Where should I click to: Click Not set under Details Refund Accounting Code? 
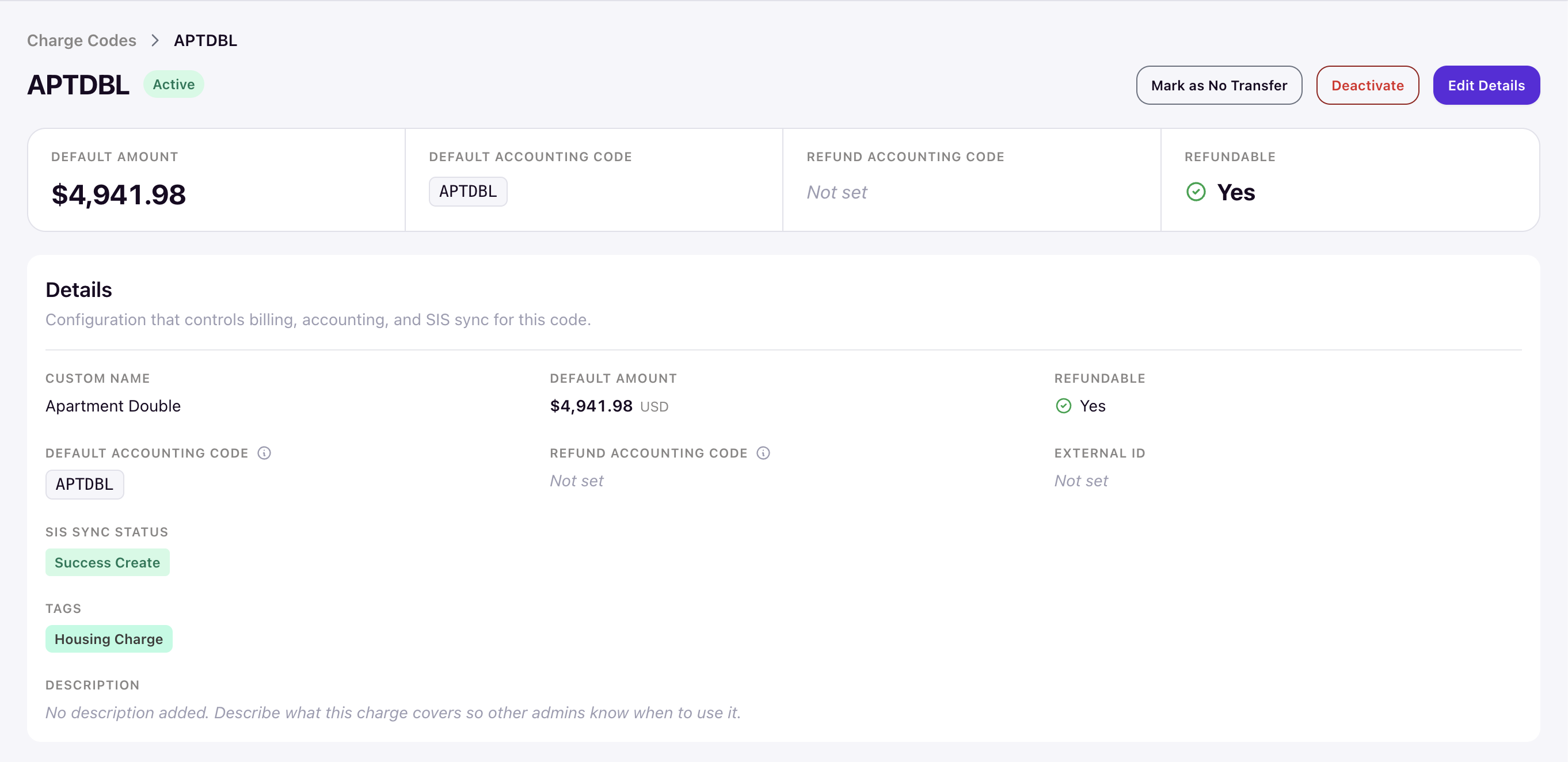coord(576,481)
